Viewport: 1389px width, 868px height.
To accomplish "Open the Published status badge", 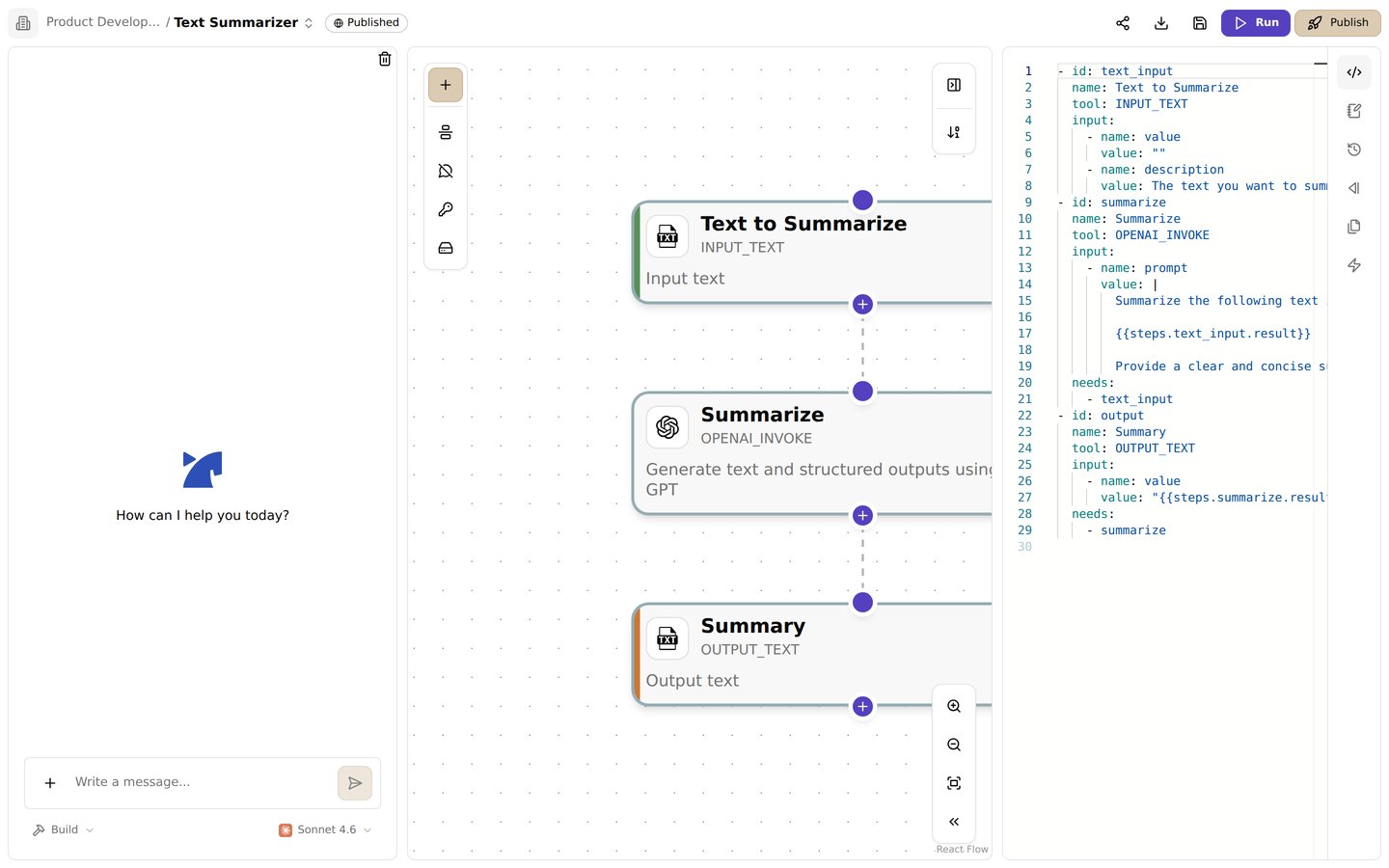I will (x=367, y=23).
